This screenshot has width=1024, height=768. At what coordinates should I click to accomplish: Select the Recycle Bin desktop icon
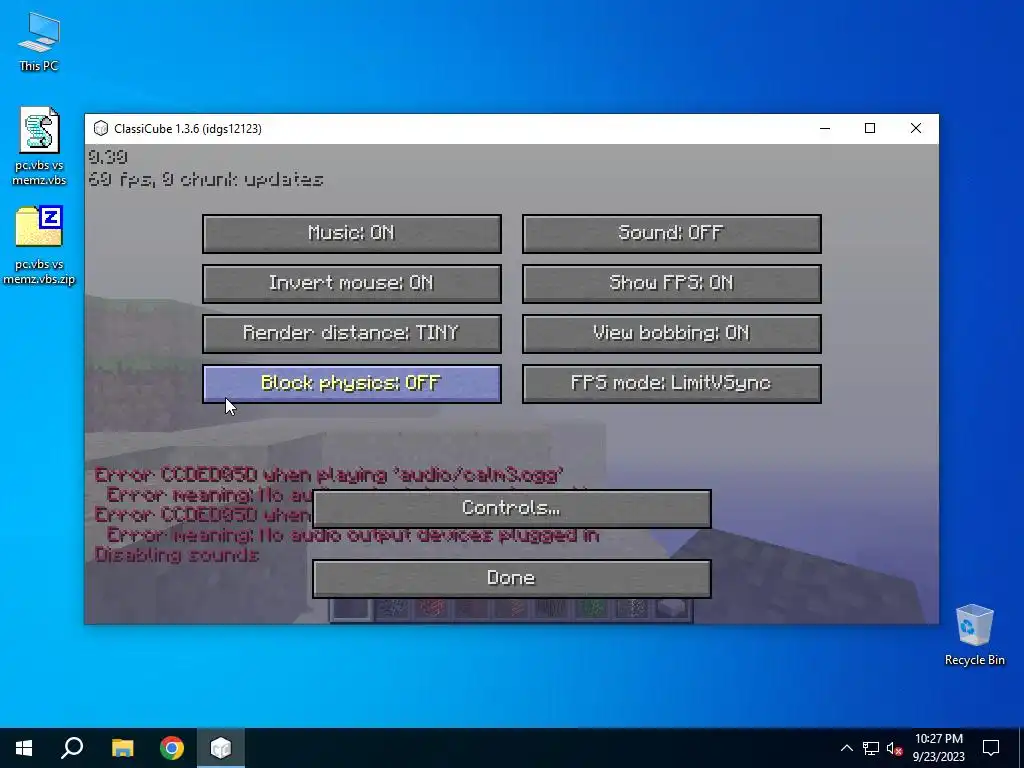tap(974, 635)
